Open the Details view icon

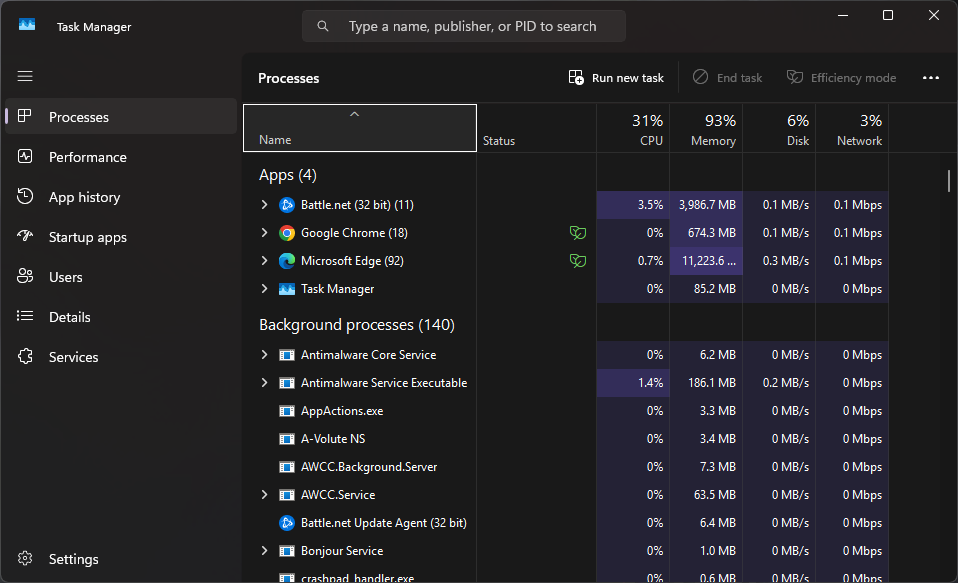pyautogui.click(x=25, y=317)
